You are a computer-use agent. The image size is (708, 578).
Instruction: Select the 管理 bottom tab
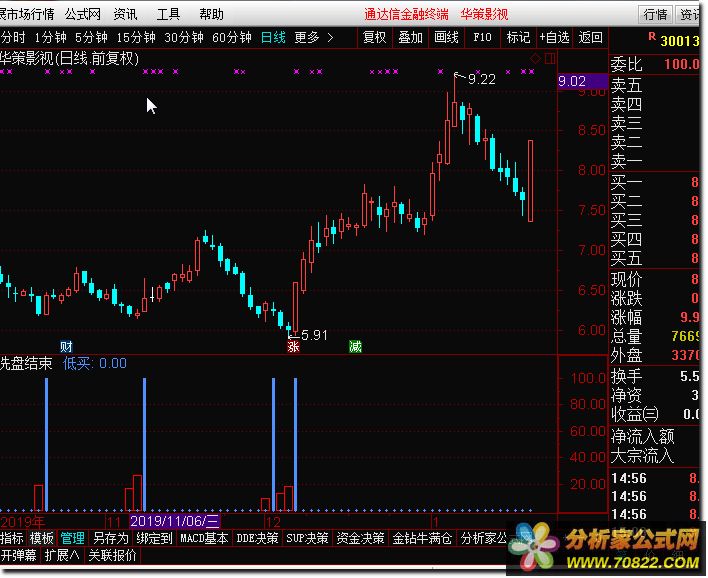(72, 538)
